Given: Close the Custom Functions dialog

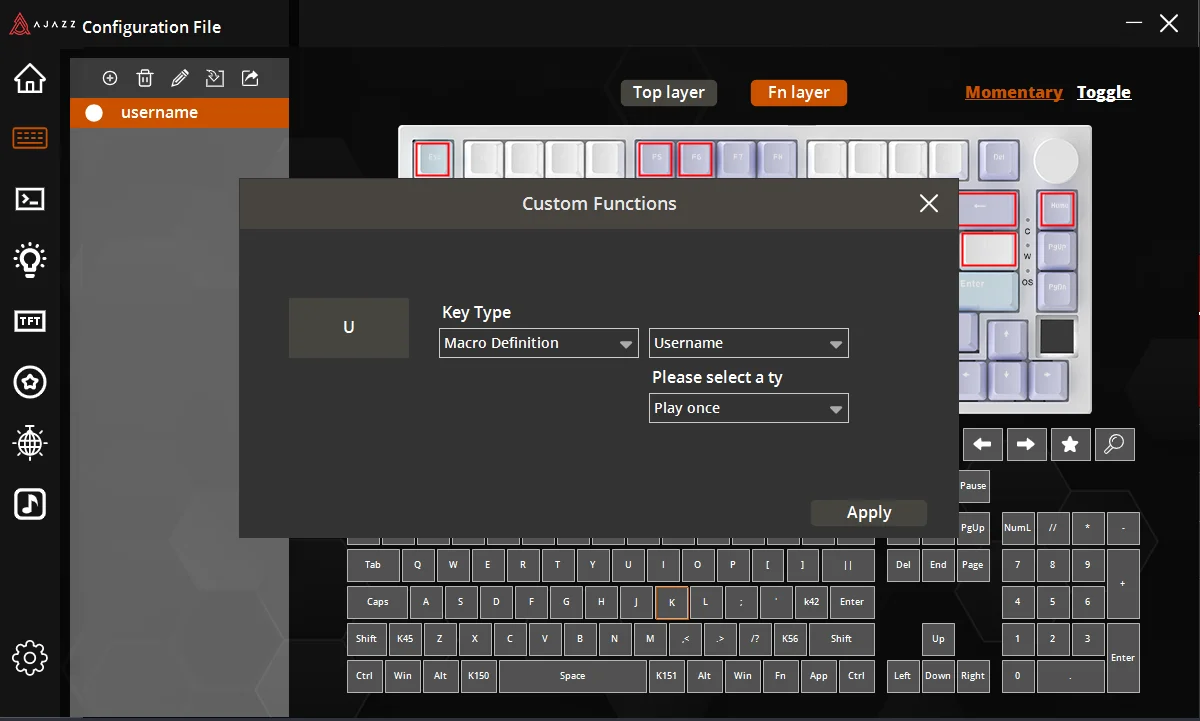Looking at the screenshot, I should pos(929,204).
